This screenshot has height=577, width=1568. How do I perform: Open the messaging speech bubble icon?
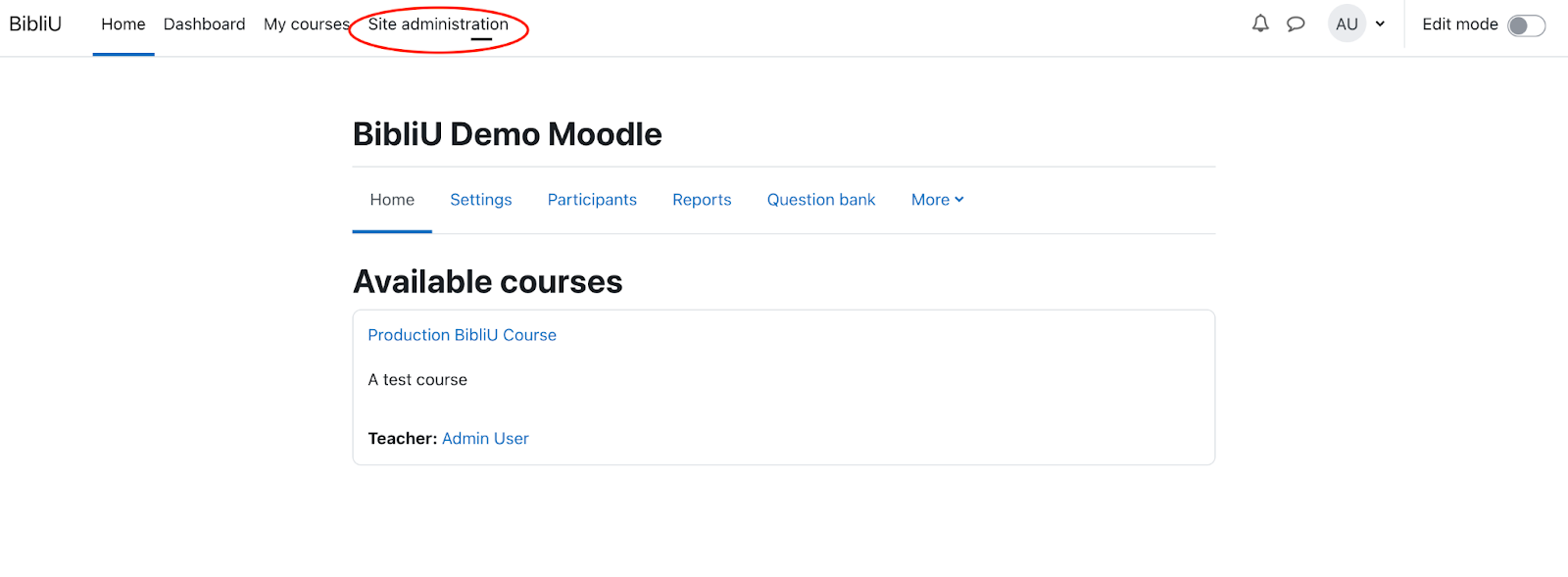click(1296, 24)
